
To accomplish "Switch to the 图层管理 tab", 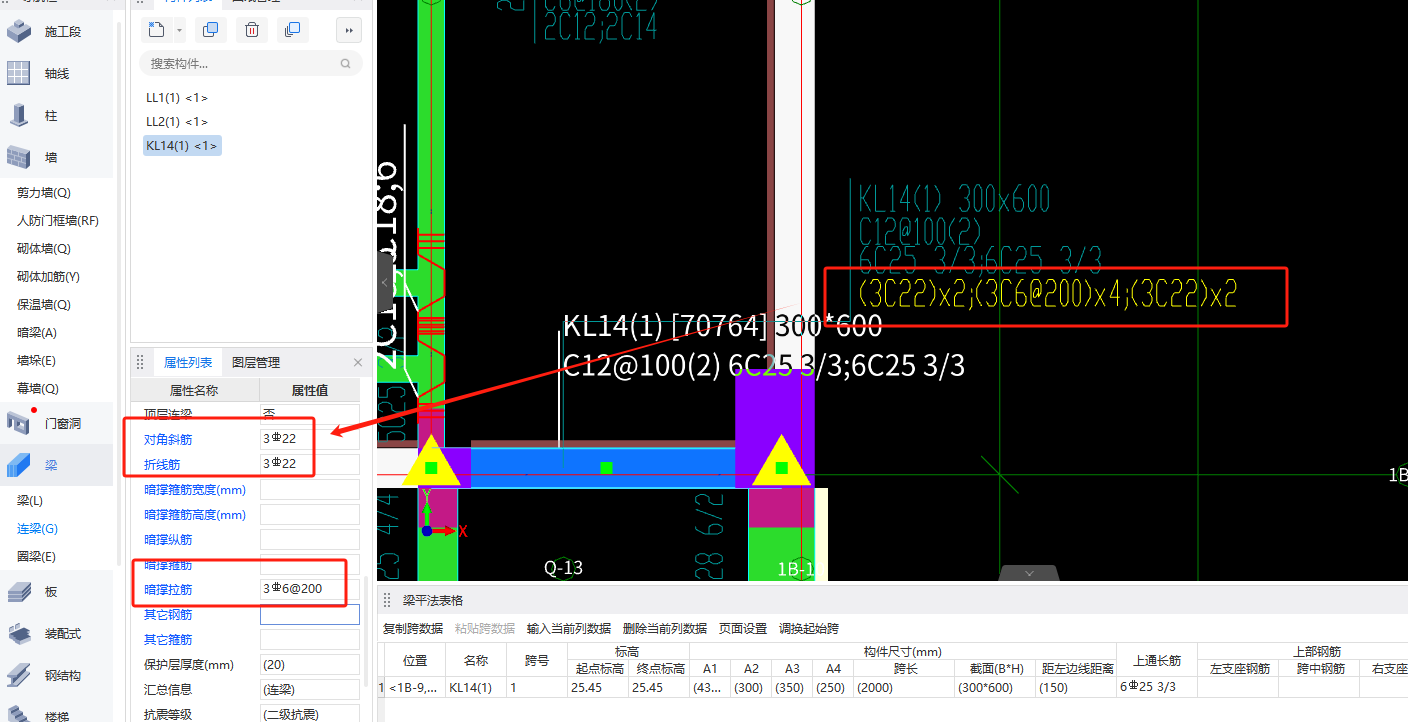I will coord(256,363).
